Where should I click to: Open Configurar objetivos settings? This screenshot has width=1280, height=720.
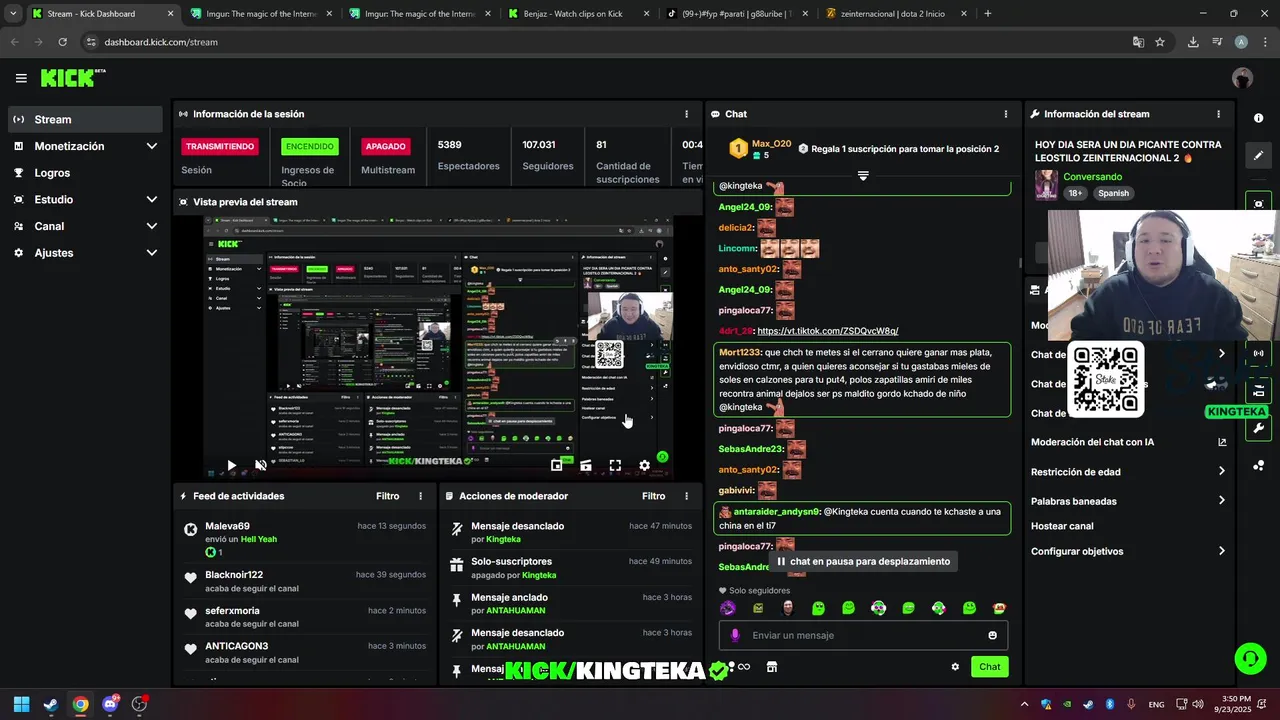[1128, 551]
